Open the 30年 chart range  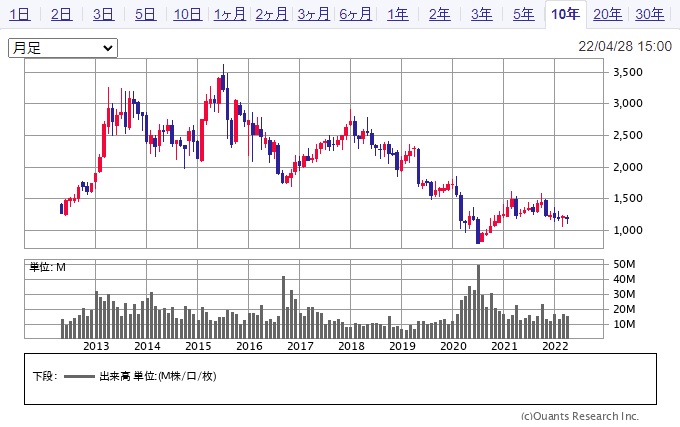click(650, 14)
